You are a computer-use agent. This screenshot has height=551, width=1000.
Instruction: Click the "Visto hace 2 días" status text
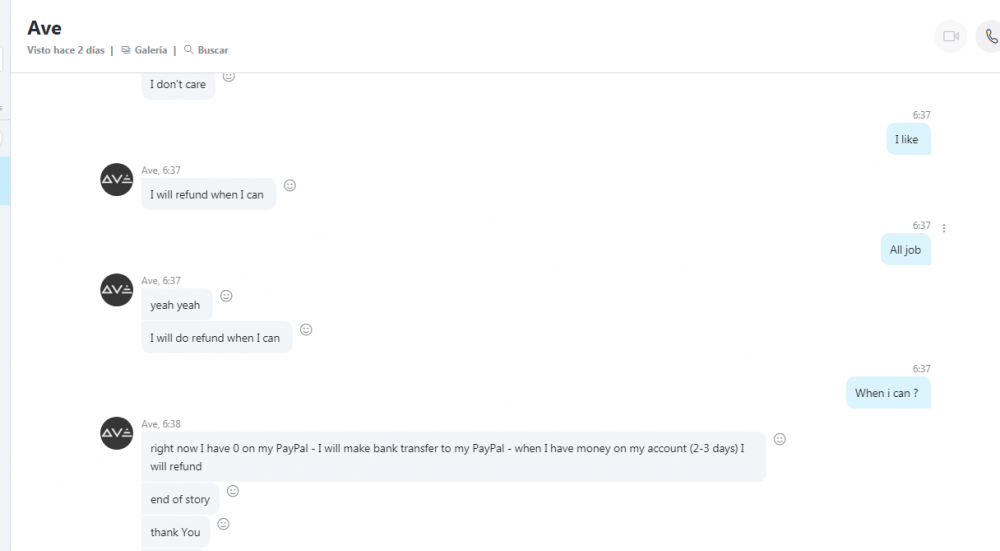(66, 50)
